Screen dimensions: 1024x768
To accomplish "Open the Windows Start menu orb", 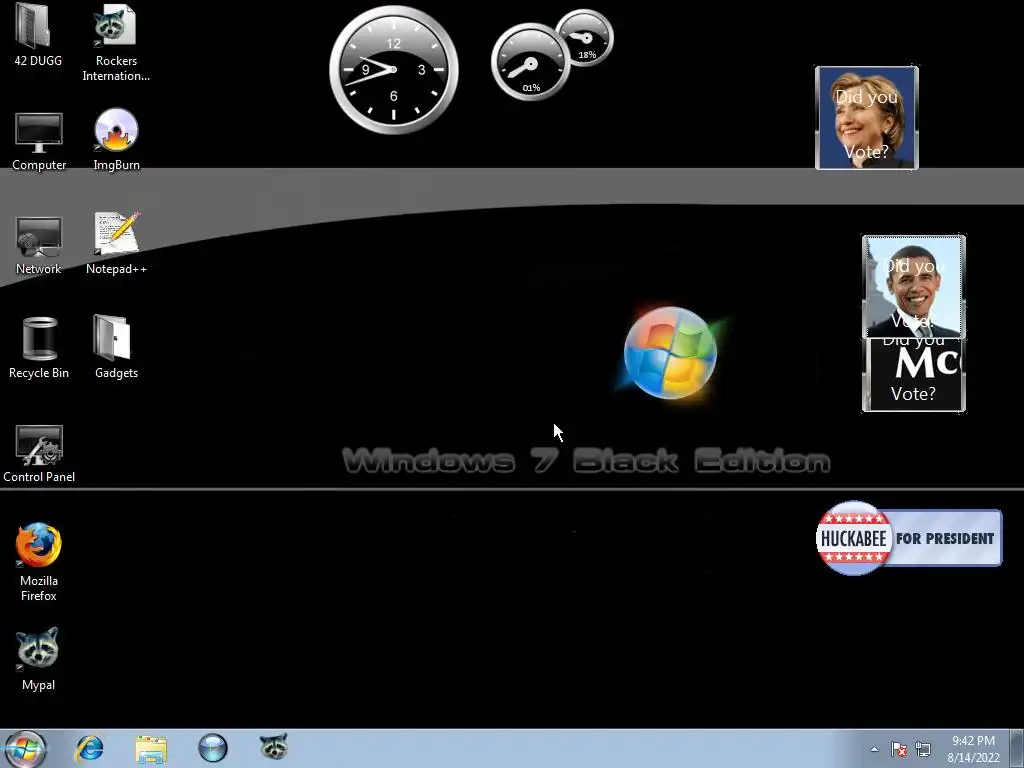I will click(x=25, y=748).
